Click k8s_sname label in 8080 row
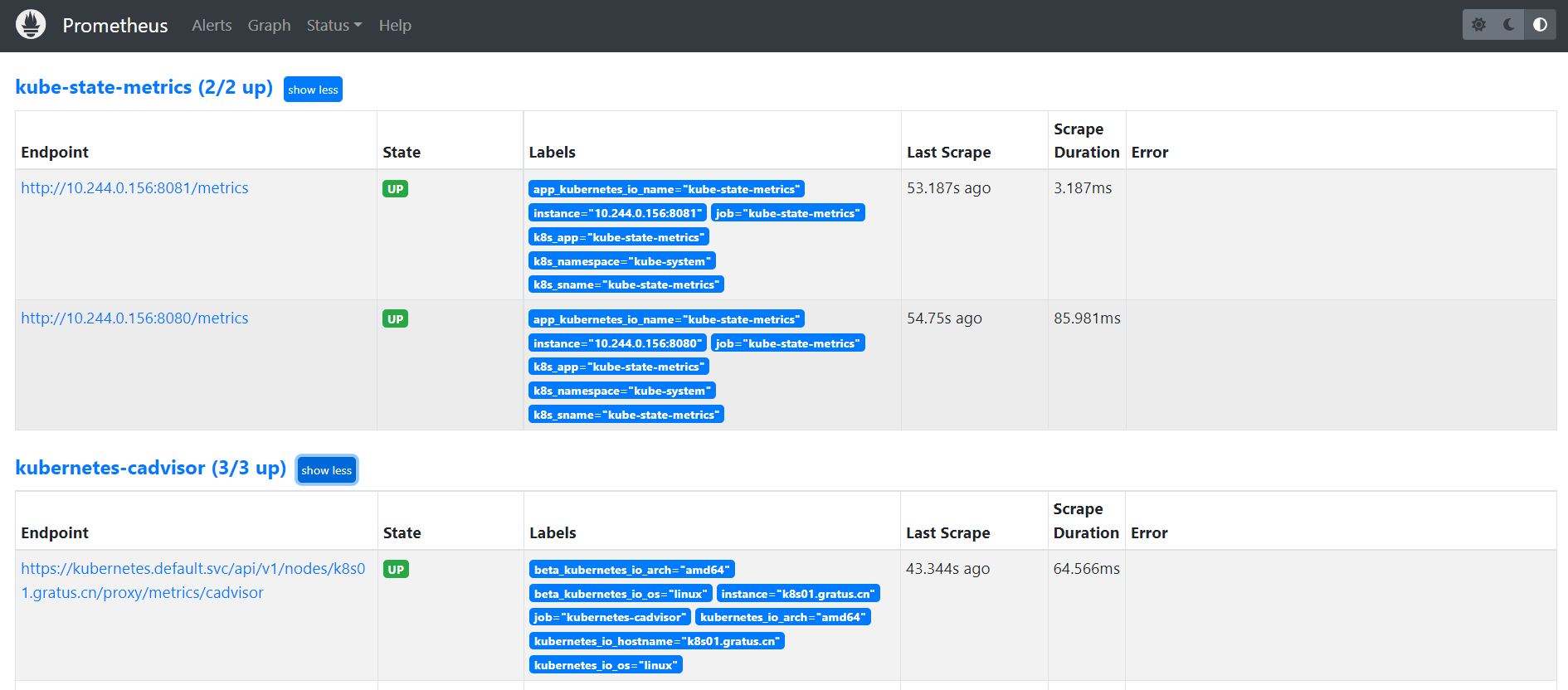The height and width of the screenshot is (690, 1568). tap(626, 415)
